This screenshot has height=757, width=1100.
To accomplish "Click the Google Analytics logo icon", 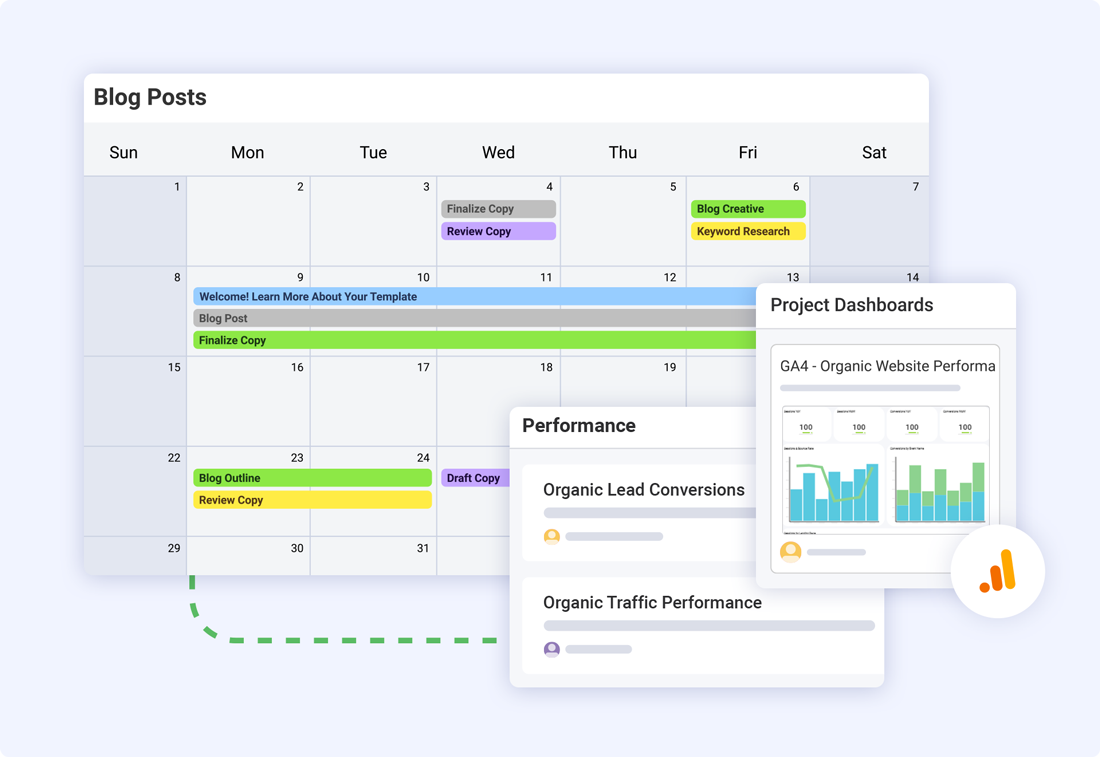I will point(997,571).
